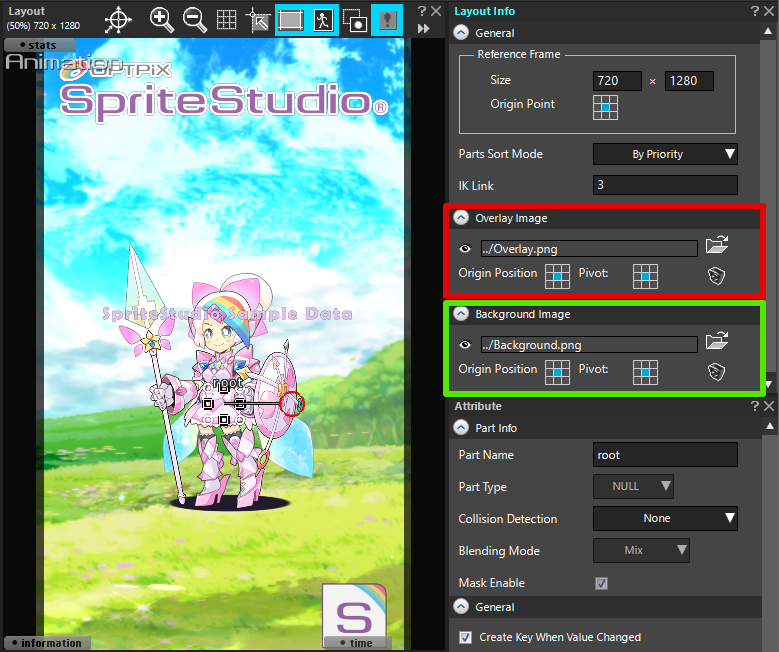The height and width of the screenshot is (652, 779).
Task: Open help for Layout Info panel
Action: tap(755, 11)
